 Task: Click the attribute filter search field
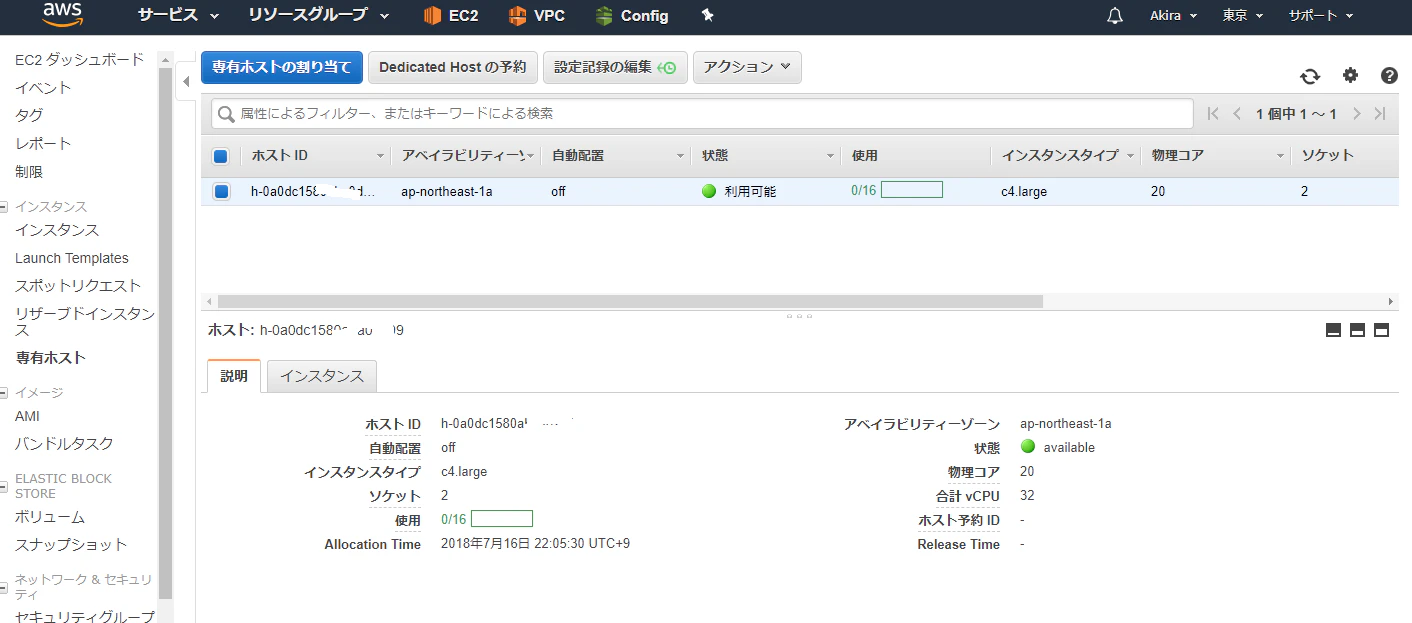[x=702, y=114]
